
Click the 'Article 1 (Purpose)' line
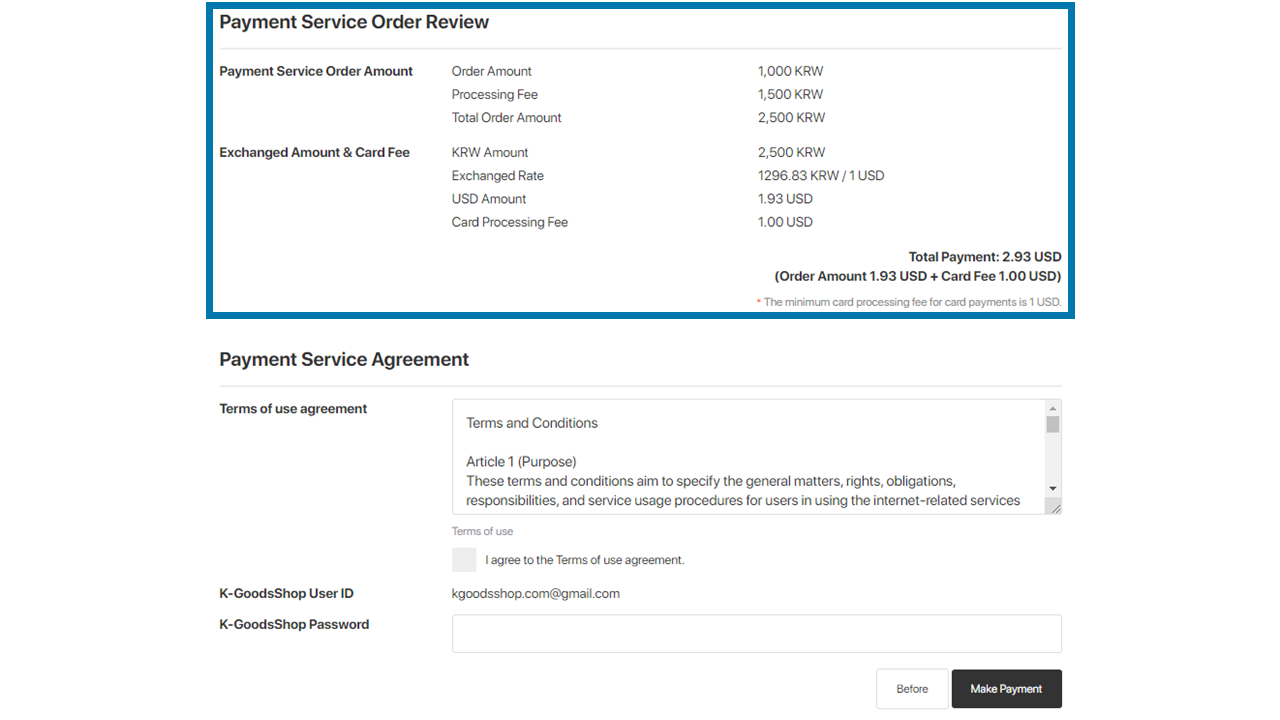pos(521,462)
